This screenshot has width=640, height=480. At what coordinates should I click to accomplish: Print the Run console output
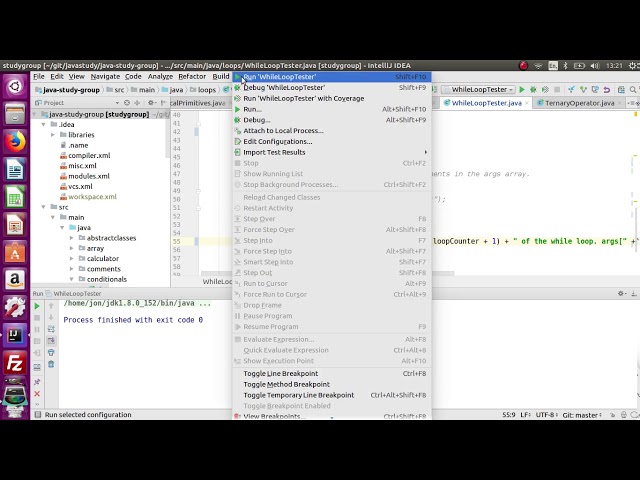[x=51, y=352]
